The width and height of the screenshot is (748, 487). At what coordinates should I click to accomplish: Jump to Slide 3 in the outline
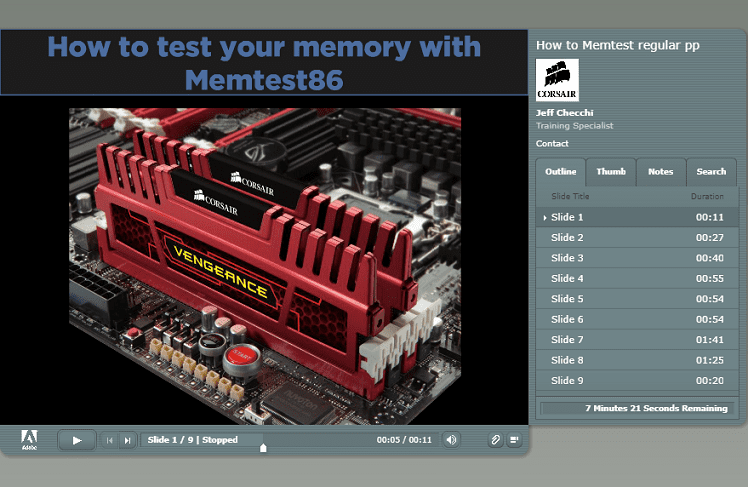pos(637,258)
